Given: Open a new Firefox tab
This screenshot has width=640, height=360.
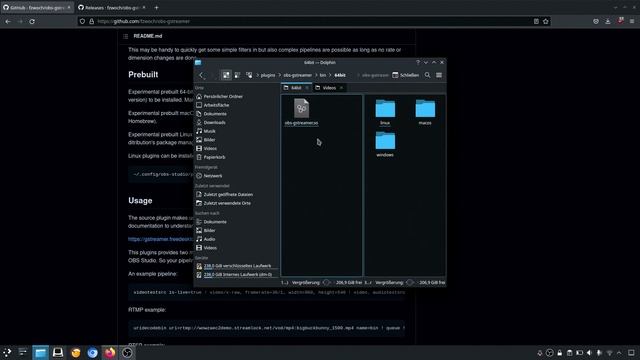Looking at the screenshot, I should (156, 7).
